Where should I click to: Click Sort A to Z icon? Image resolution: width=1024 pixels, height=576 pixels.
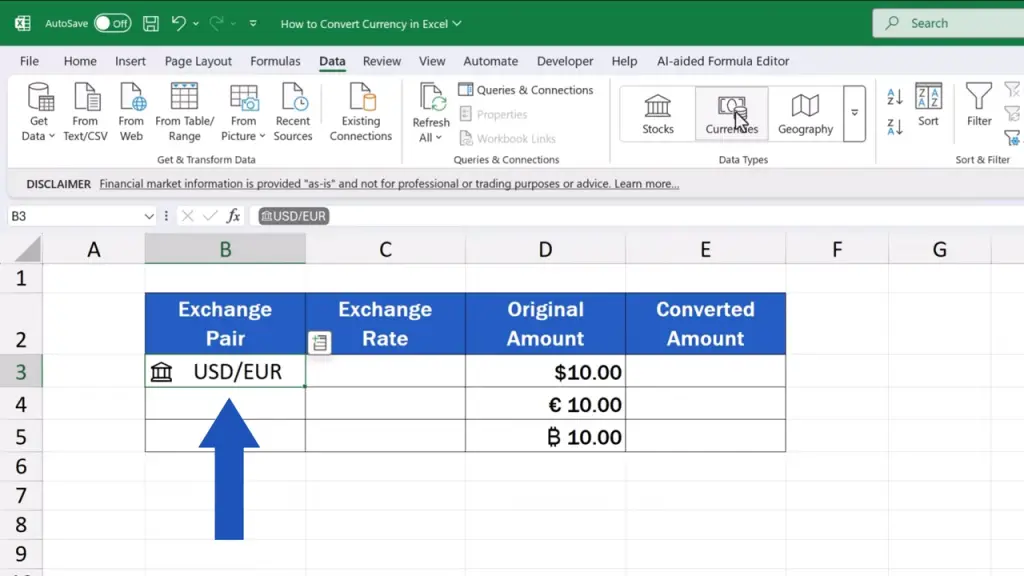[x=895, y=97]
